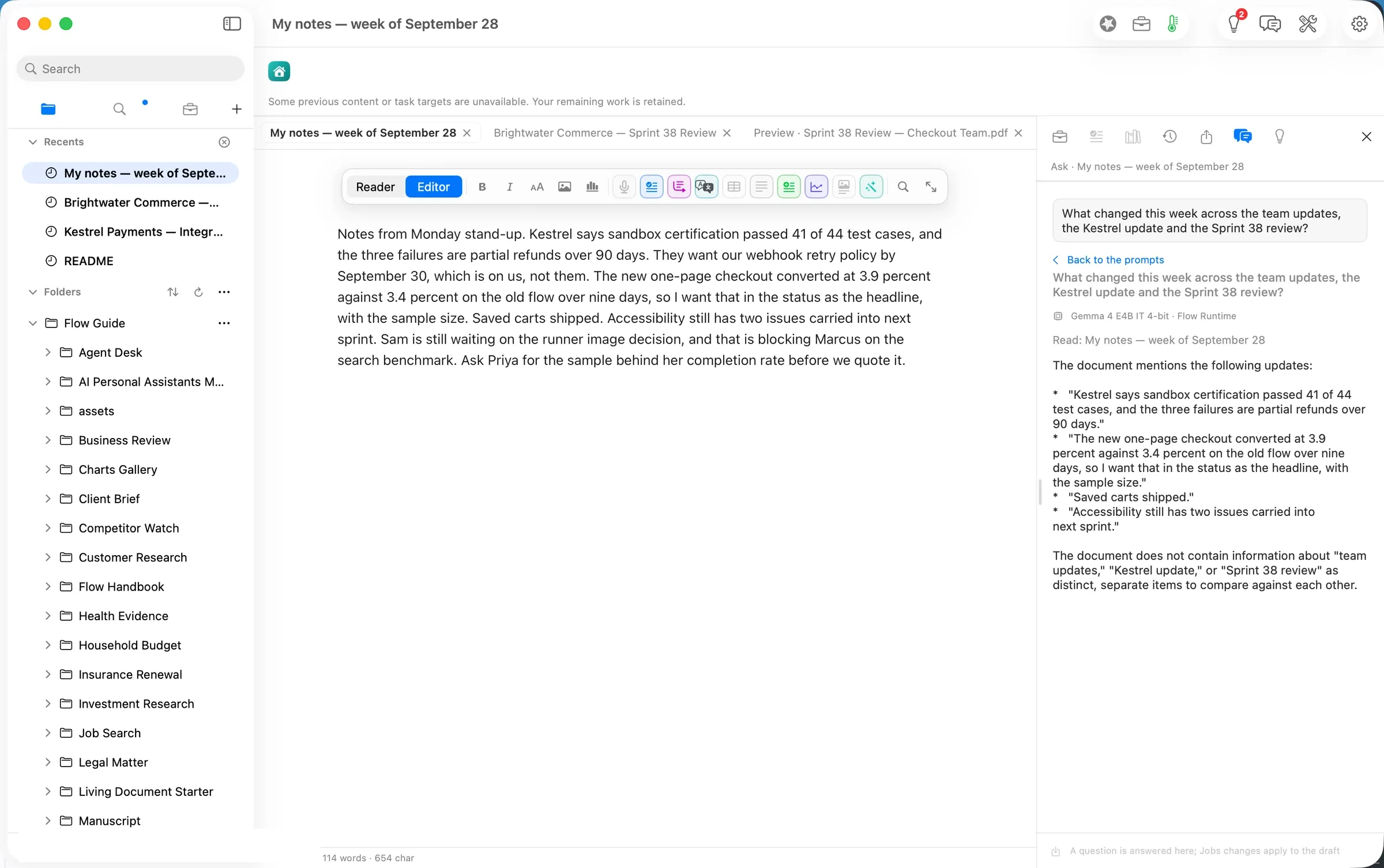Open the star badge icon in title bar
This screenshot has height=868, width=1384.
click(1108, 24)
